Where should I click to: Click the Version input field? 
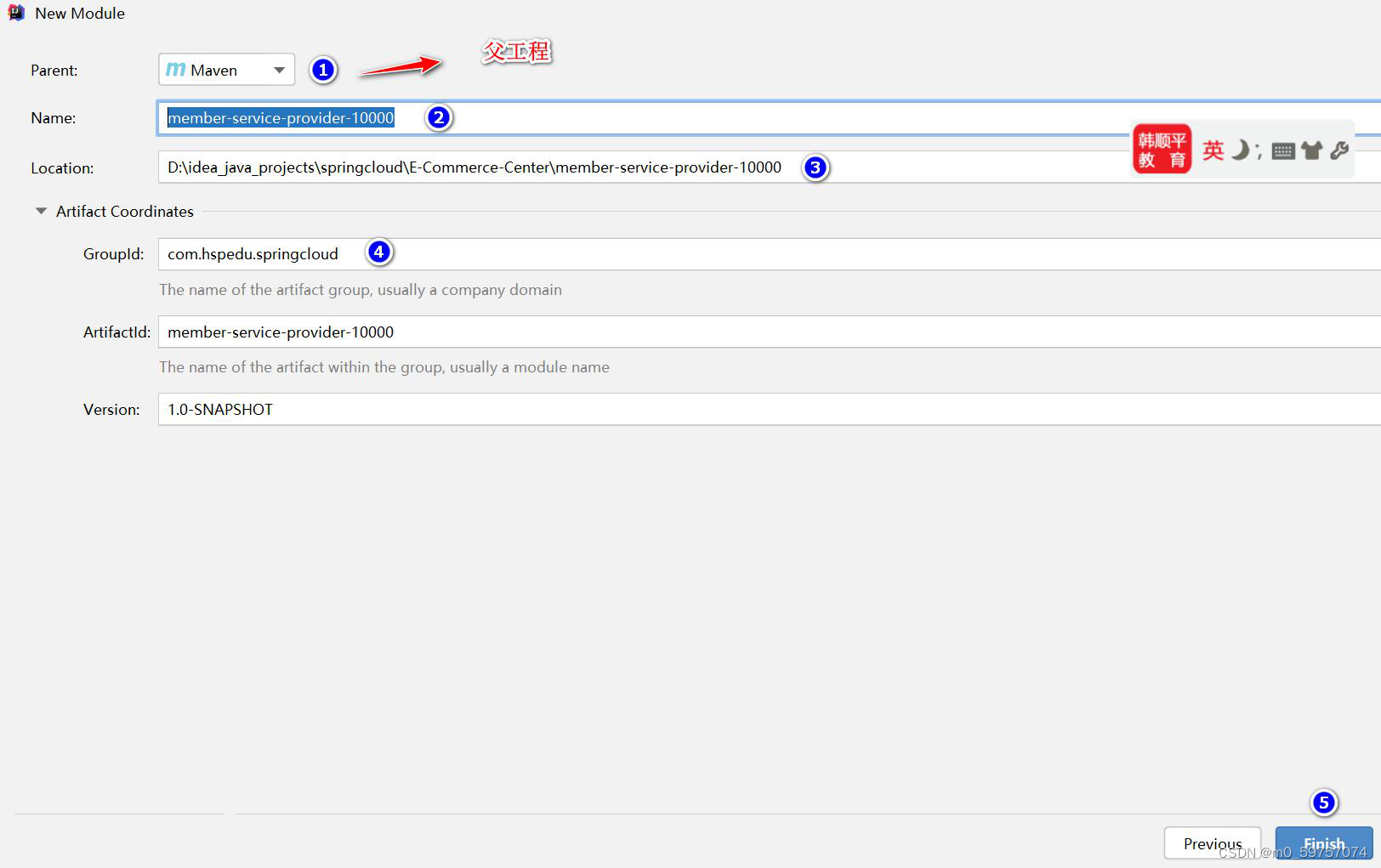[769, 409]
